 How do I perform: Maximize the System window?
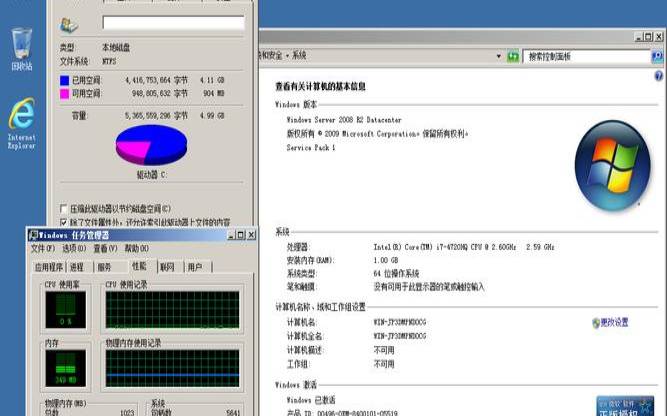[648, 37]
